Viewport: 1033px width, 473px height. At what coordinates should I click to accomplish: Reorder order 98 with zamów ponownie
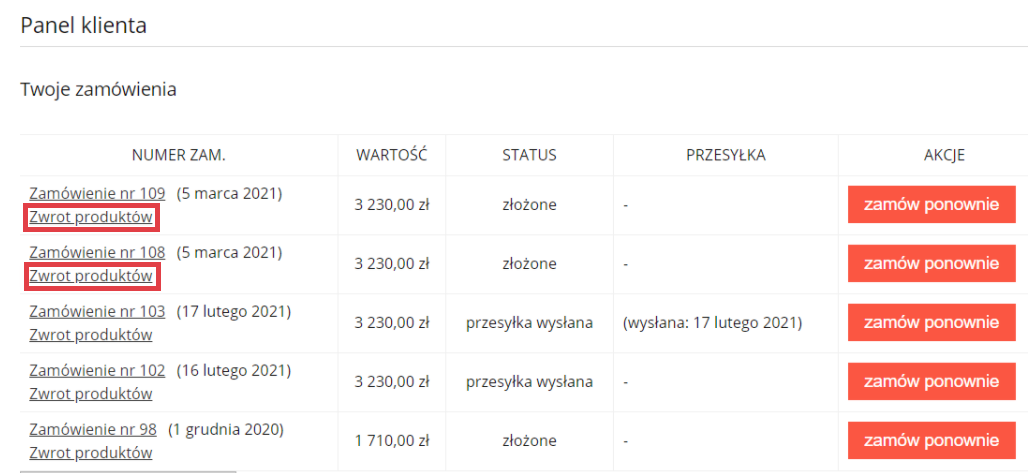click(931, 441)
